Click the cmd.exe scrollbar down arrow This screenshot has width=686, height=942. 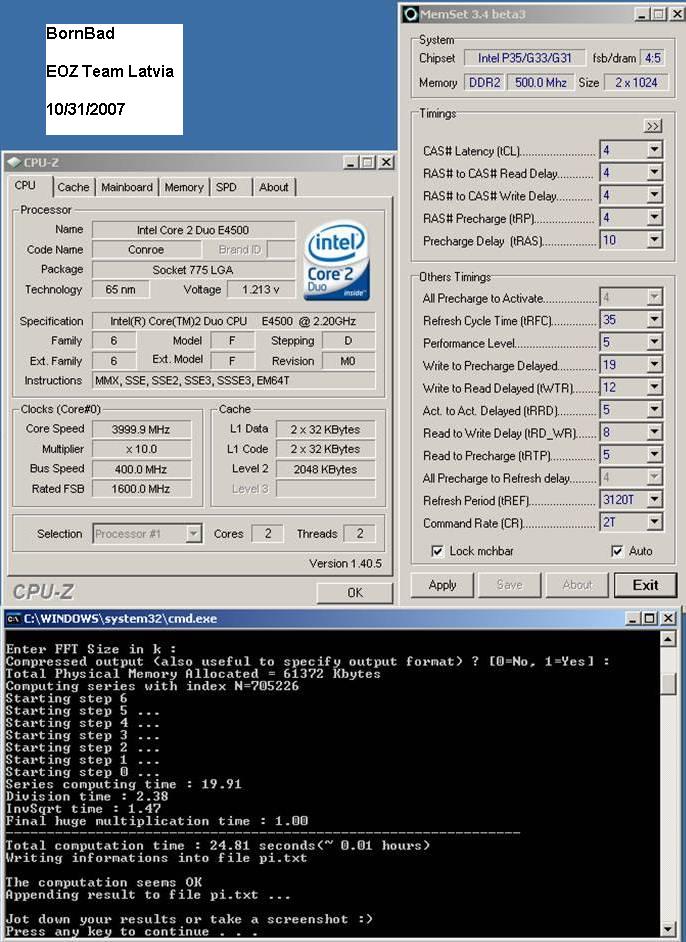click(668, 928)
